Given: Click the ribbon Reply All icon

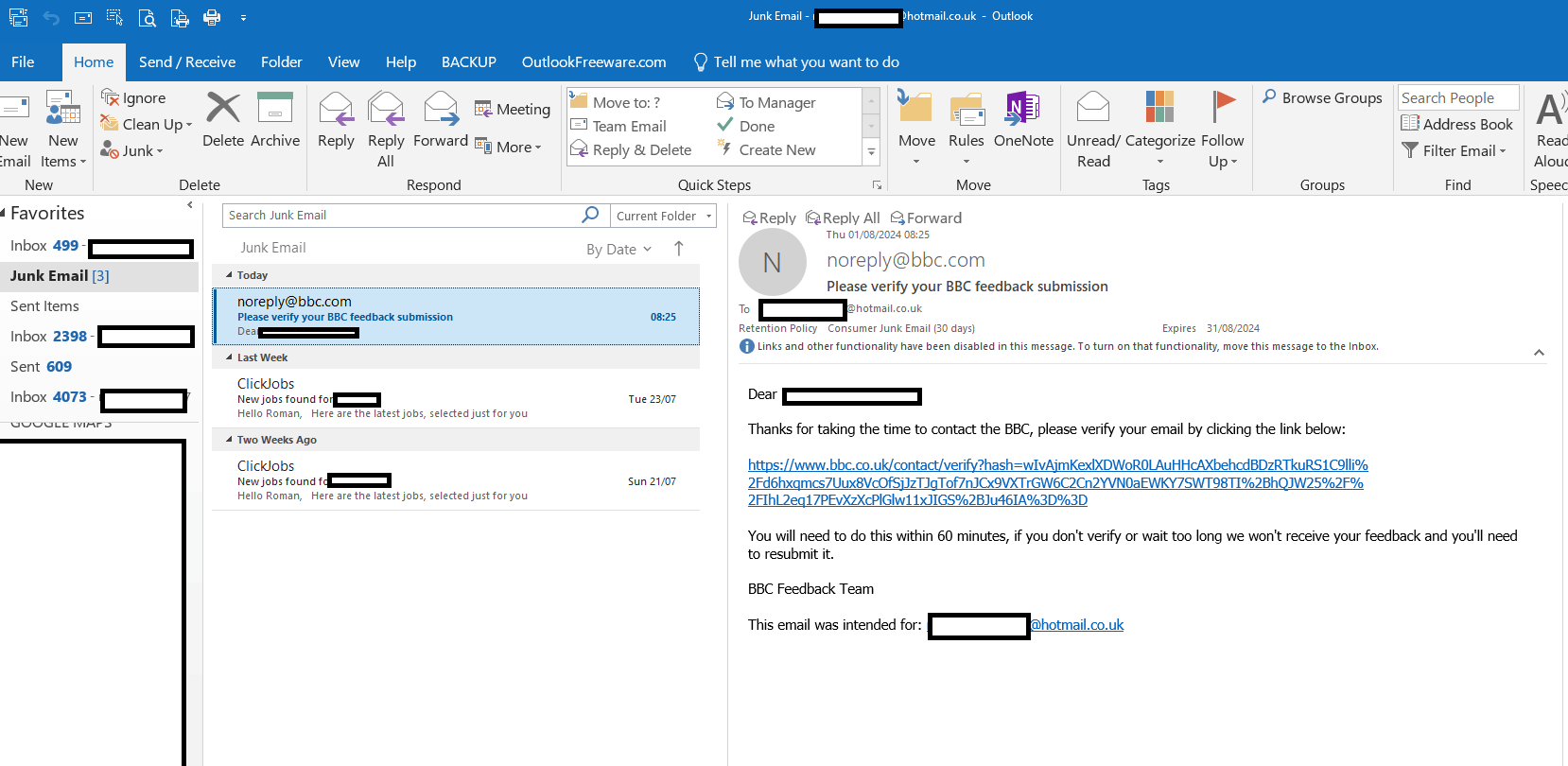Looking at the screenshot, I should tap(386, 108).
